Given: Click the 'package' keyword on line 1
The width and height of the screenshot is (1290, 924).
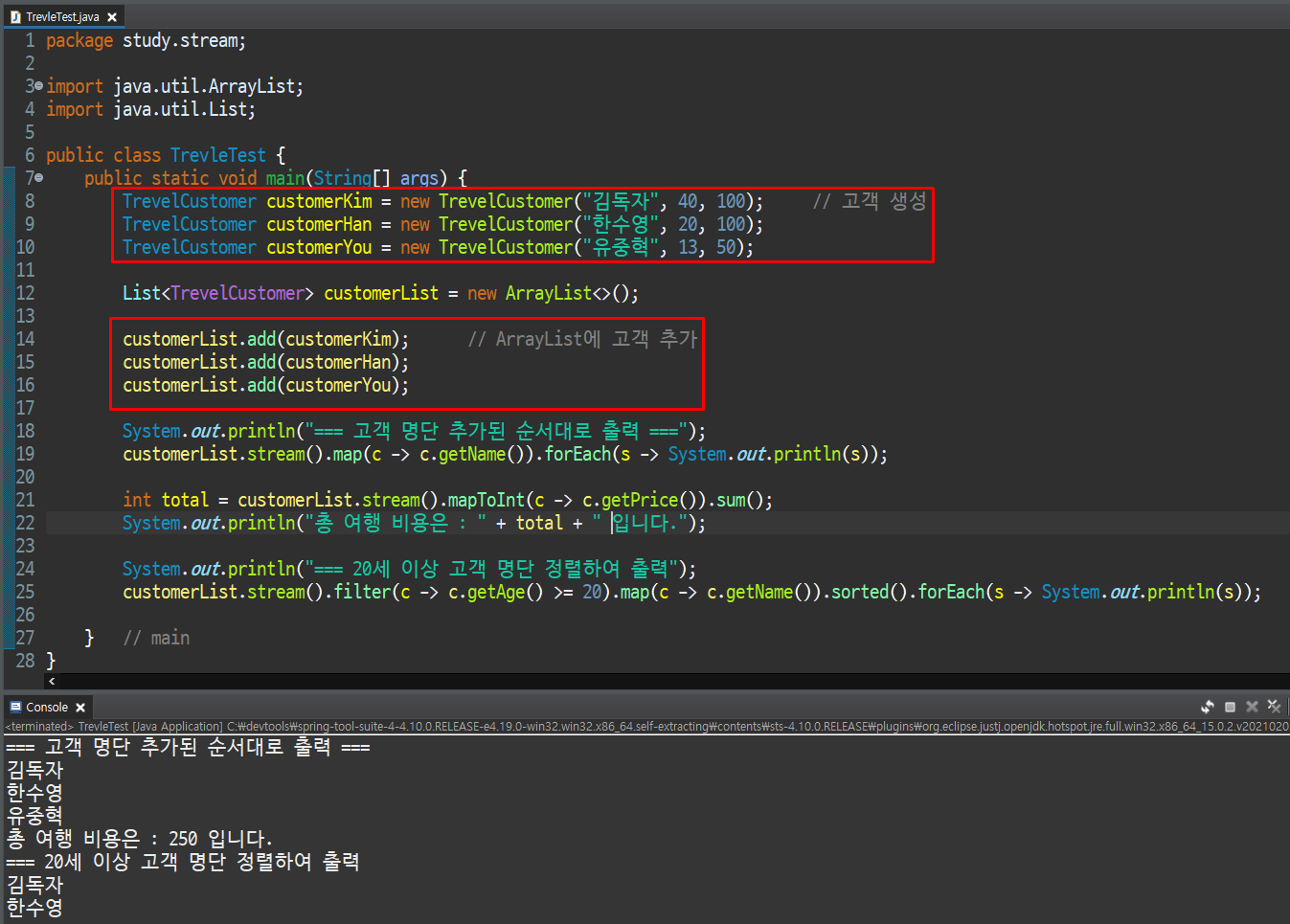Looking at the screenshot, I should click(x=79, y=41).
